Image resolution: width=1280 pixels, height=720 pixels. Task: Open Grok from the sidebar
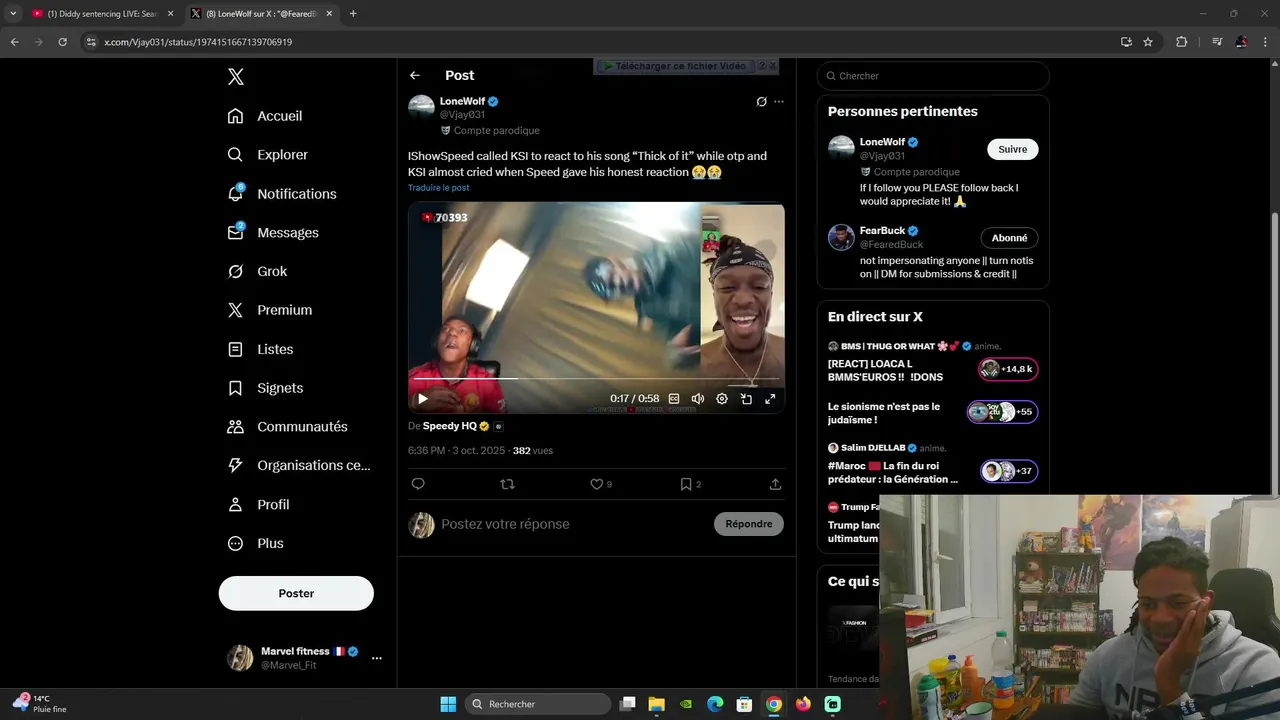(257, 271)
